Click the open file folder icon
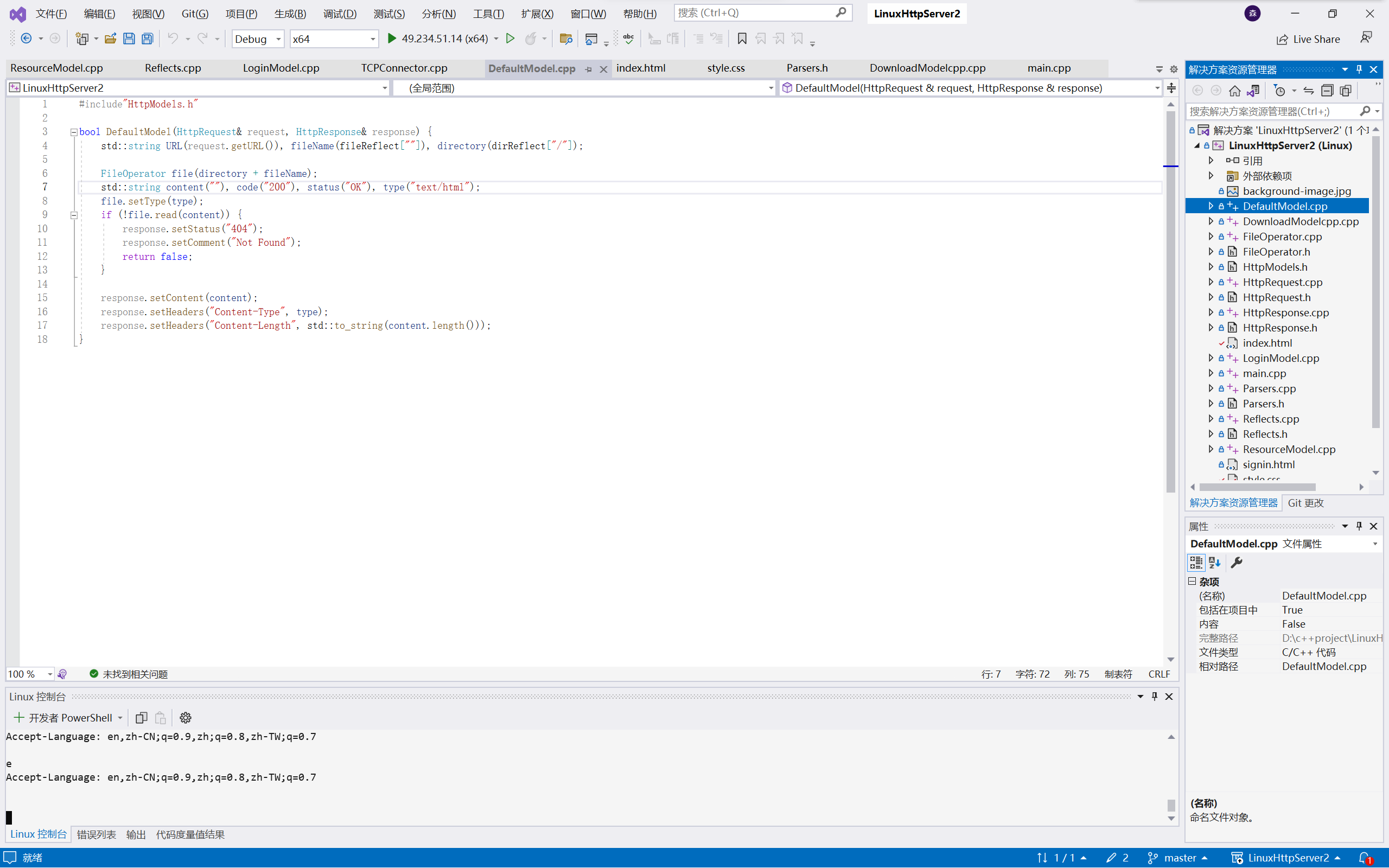Image resolution: width=1389 pixels, height=868 pixels. pos(110,39)
